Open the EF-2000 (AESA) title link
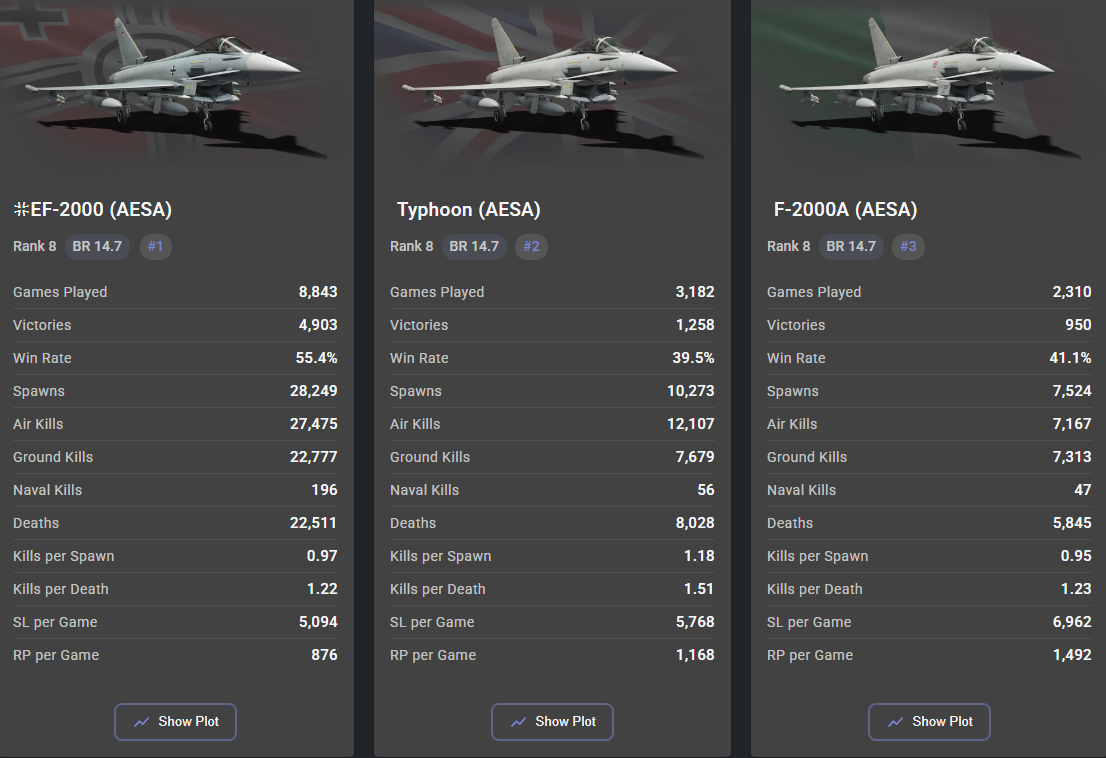Screen dimensions: 1106x758 tap(102, 210)
